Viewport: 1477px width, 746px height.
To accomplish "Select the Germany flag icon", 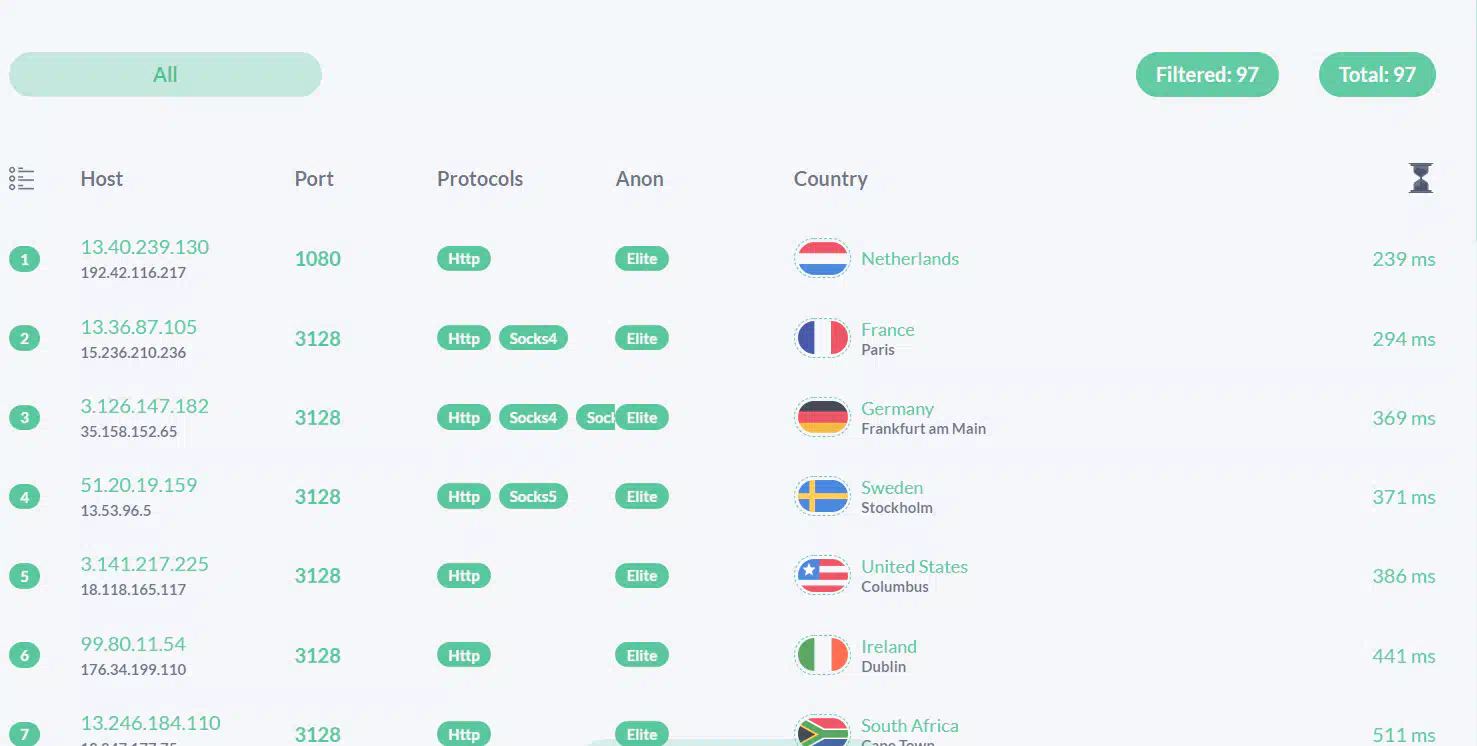I will point(822,417).
